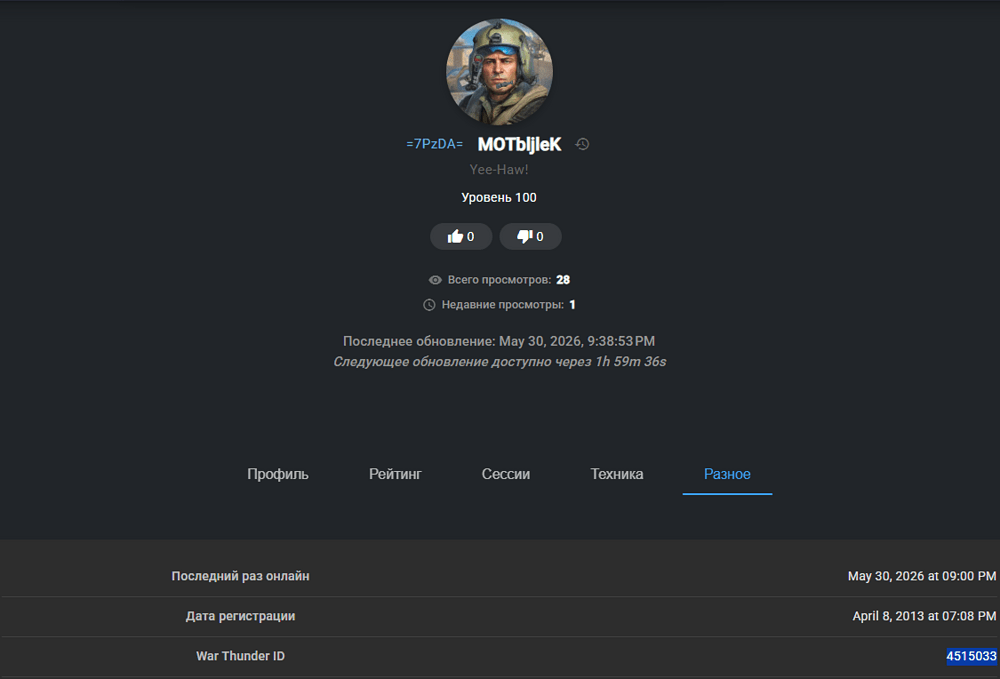Click the Последний раз онлайн label
This screenshot has height=679, width=1000.
pos(240,576)
